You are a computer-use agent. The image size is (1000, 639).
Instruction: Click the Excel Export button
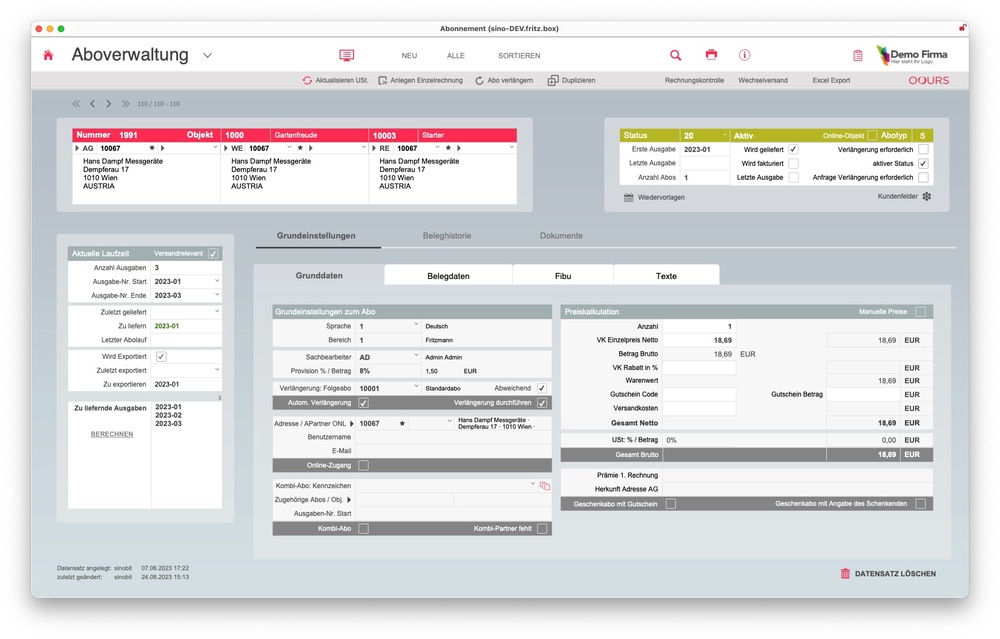click(x=831, y=80)
